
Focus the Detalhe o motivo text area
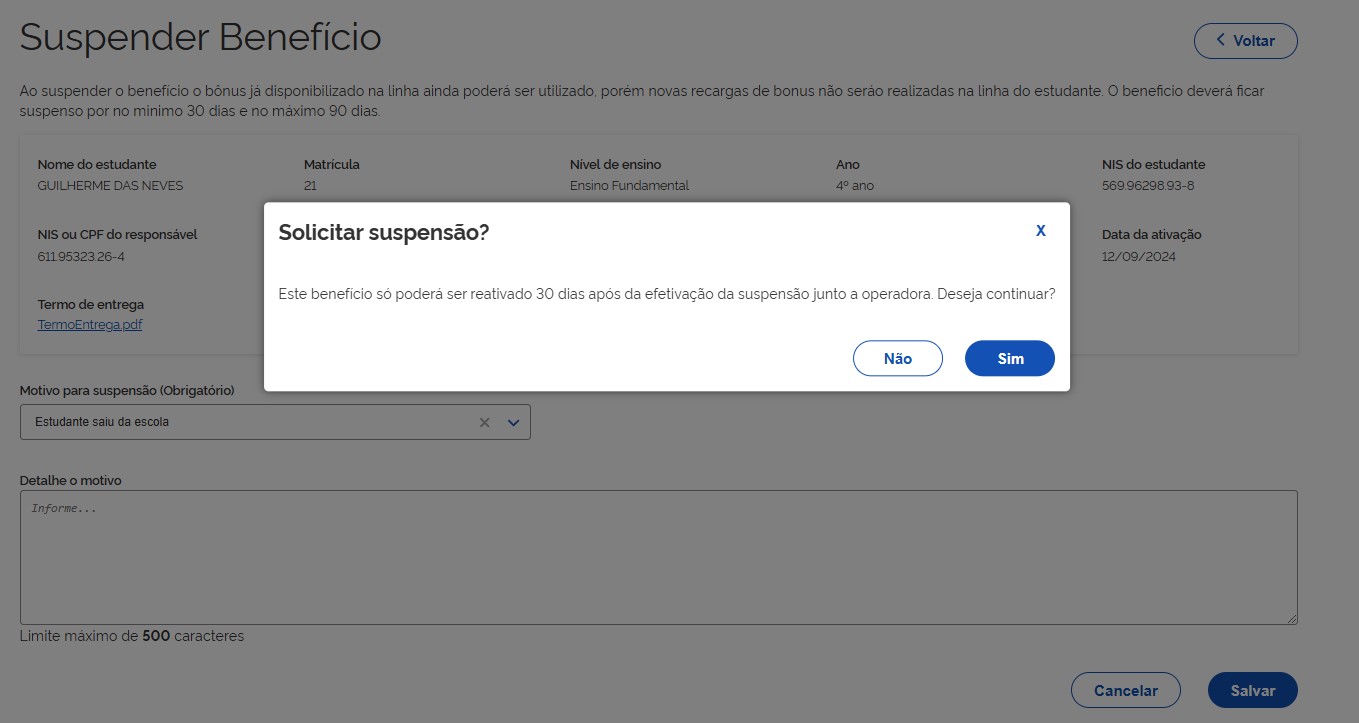[x=658, y=557]
